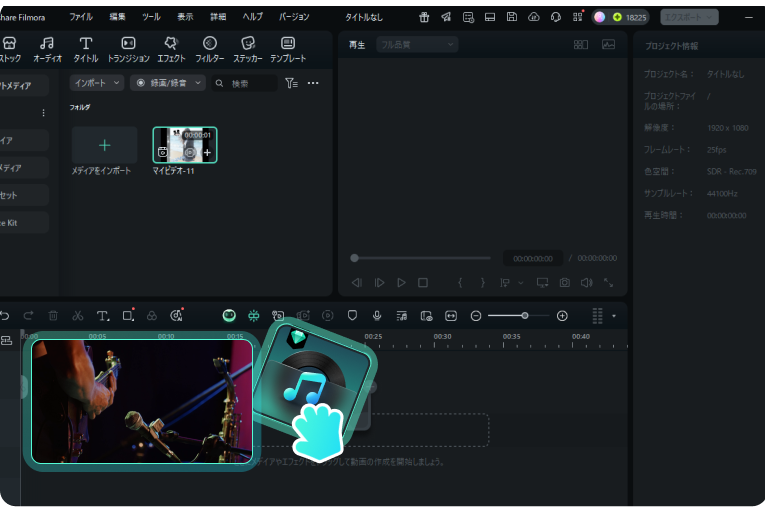Viewport: 768px width, 507px height.
Task: Click the エクスポート export button
Action: (x=689, y=17)
